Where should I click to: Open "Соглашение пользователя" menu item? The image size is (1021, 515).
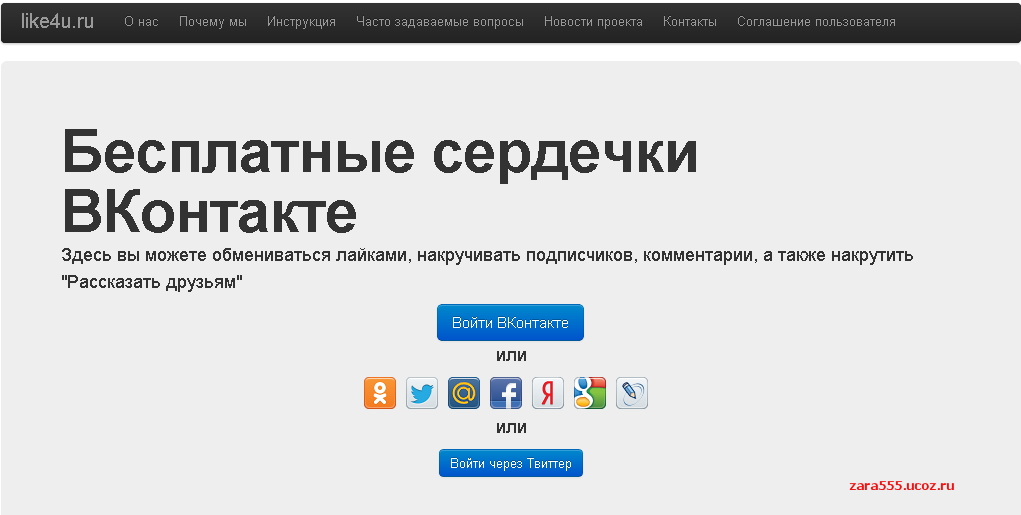tap(817, 21)
